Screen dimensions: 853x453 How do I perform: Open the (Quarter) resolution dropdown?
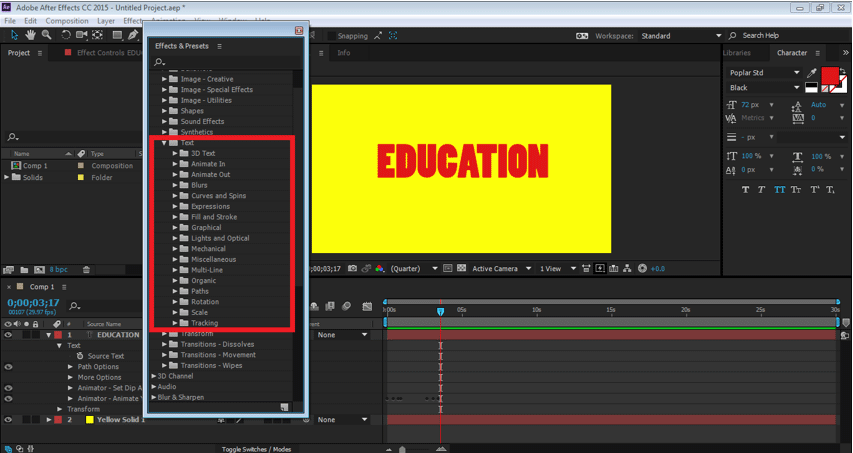pos(414,269)
